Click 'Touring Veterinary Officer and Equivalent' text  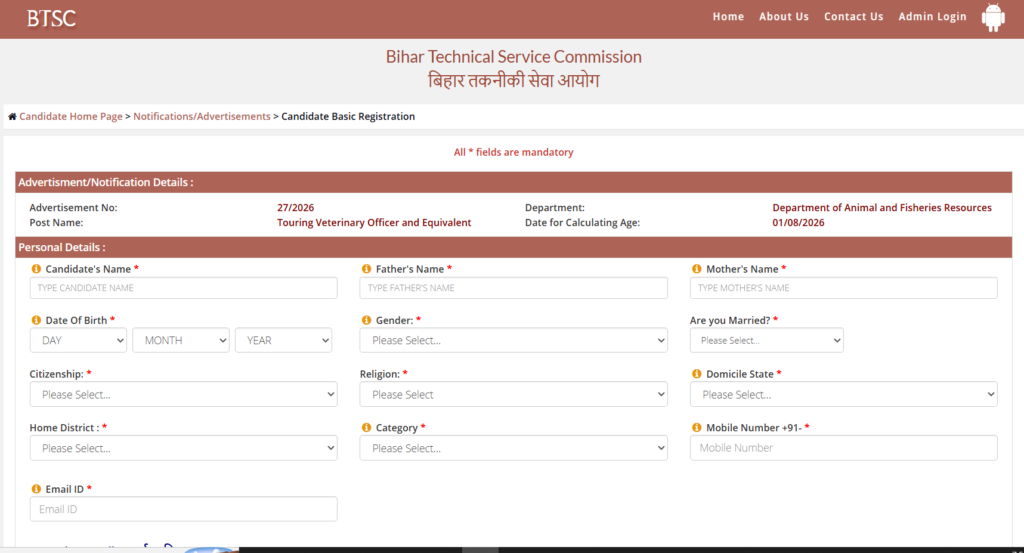pyautogui.click(x=374, y=223)
